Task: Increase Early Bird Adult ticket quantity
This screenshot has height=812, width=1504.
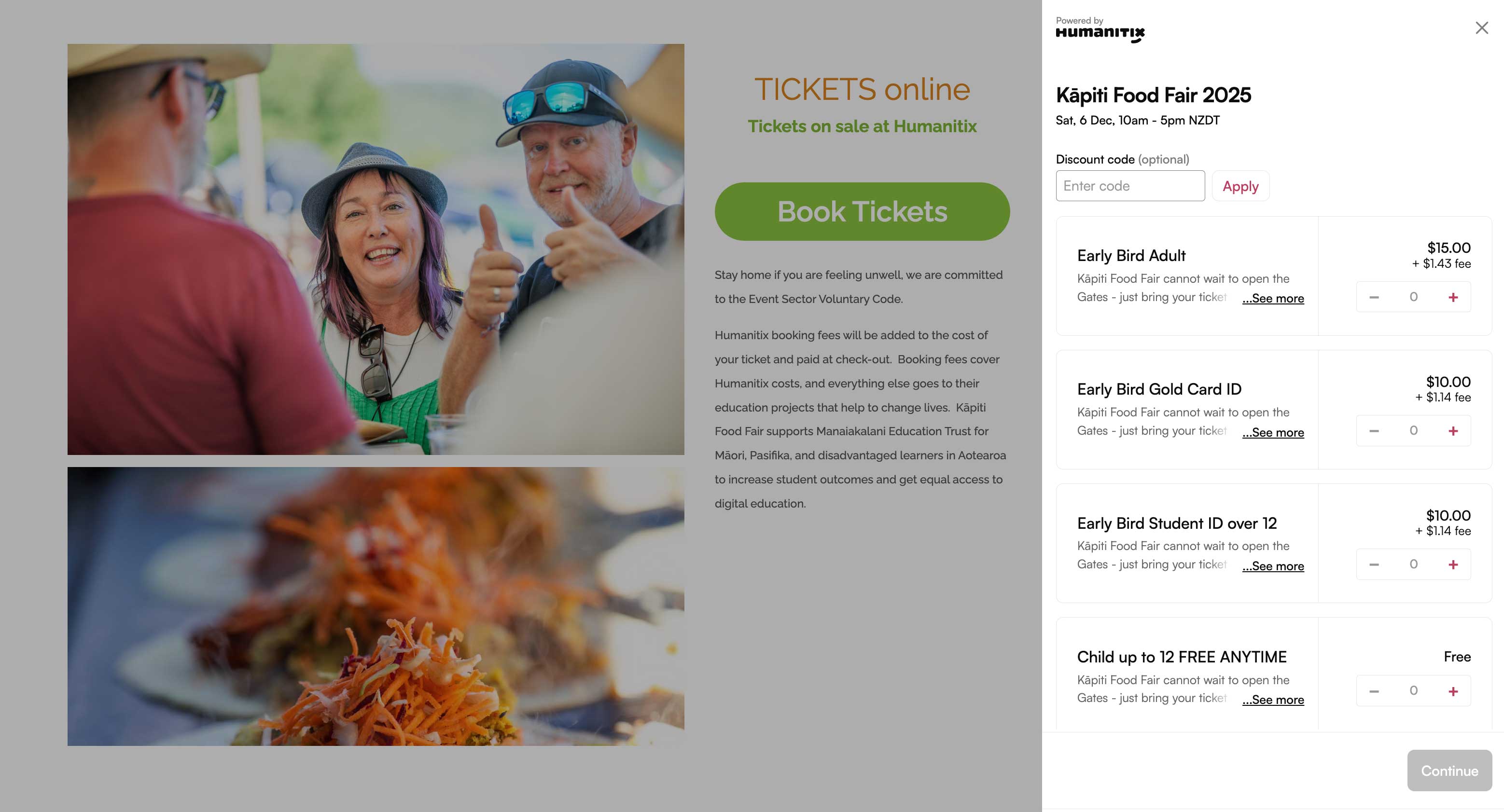Action: pos(1453,297)
